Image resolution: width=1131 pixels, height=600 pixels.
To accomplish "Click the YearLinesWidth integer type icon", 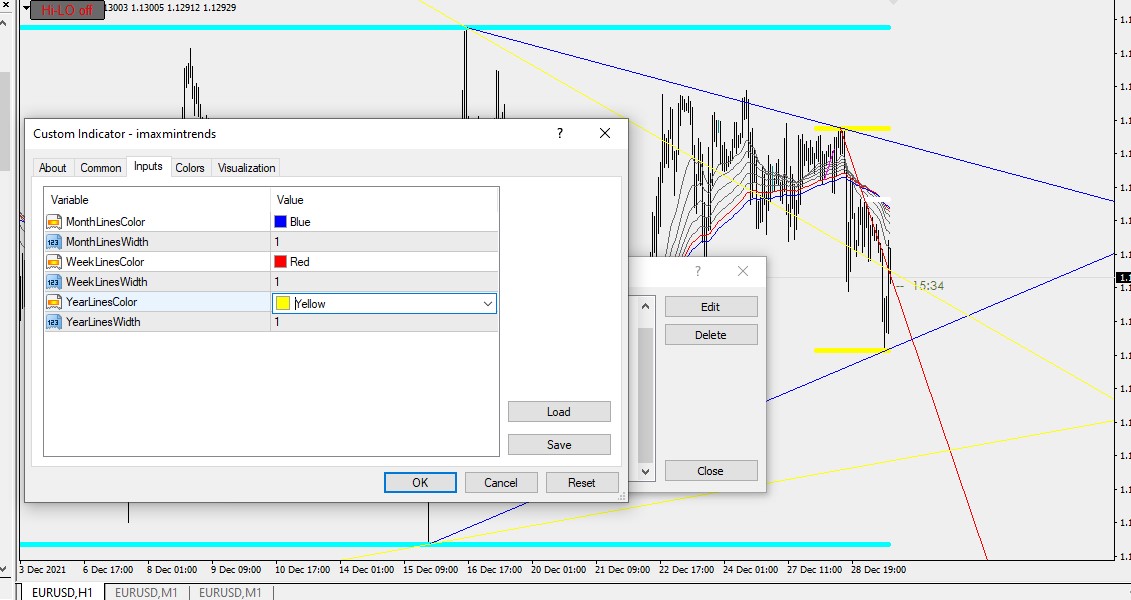I will (53, 322).
